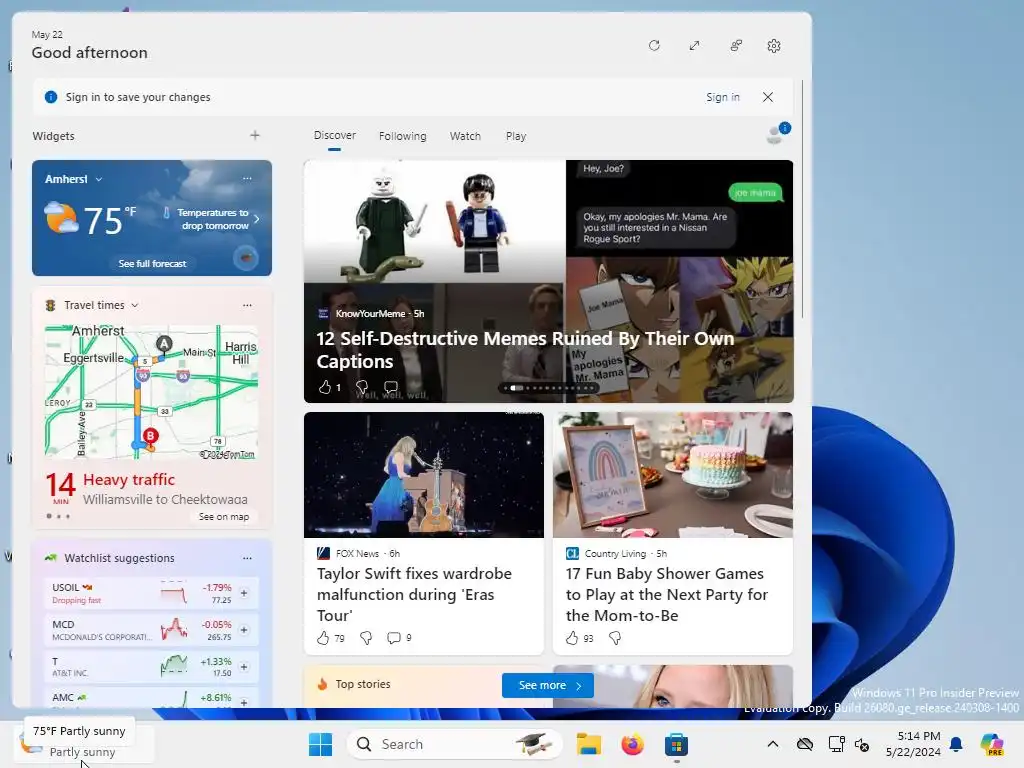Open Microsoft Store from the taskbar

(676, 744)
